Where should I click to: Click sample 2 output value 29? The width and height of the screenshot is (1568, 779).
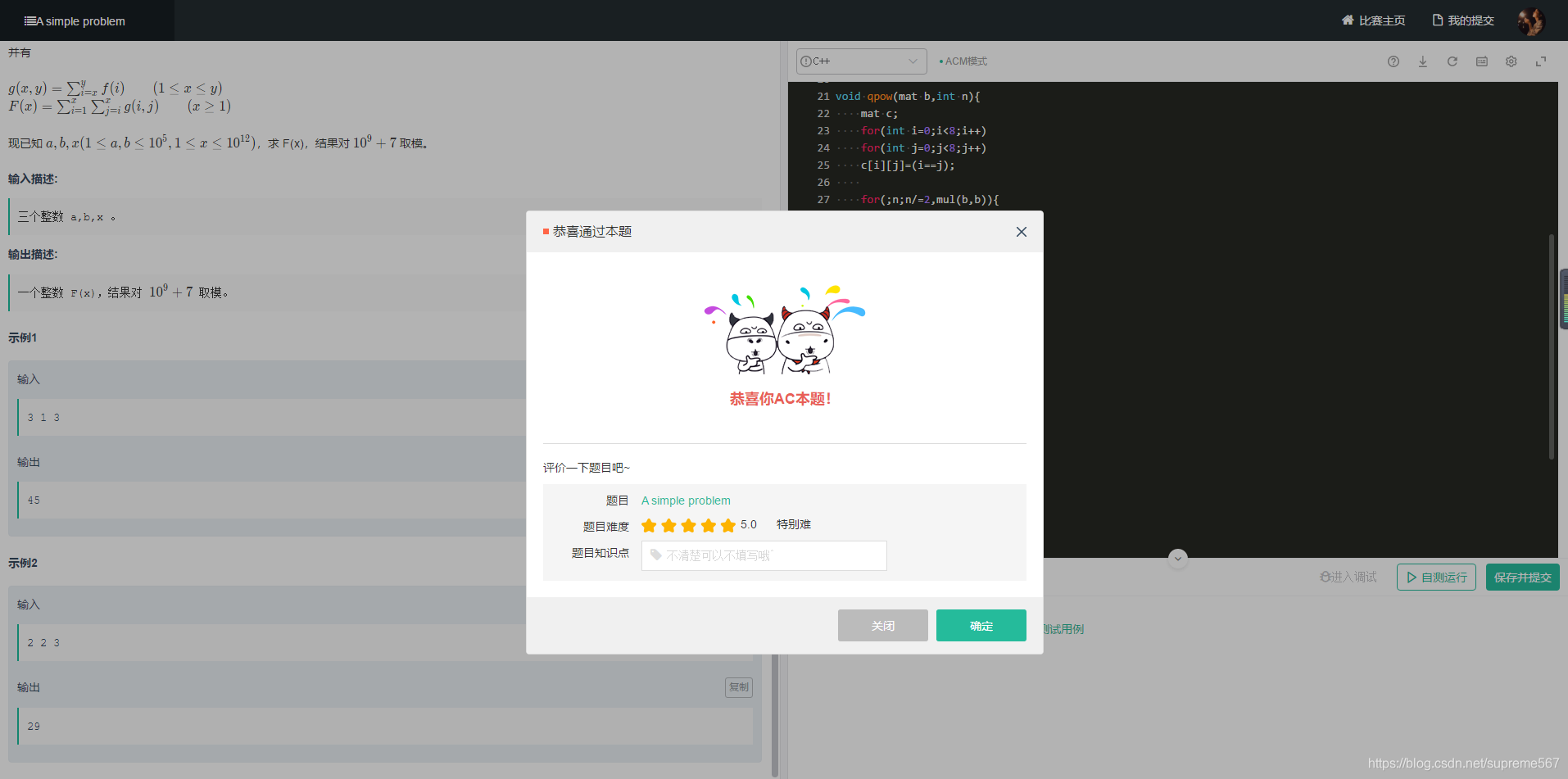point(34,727)
